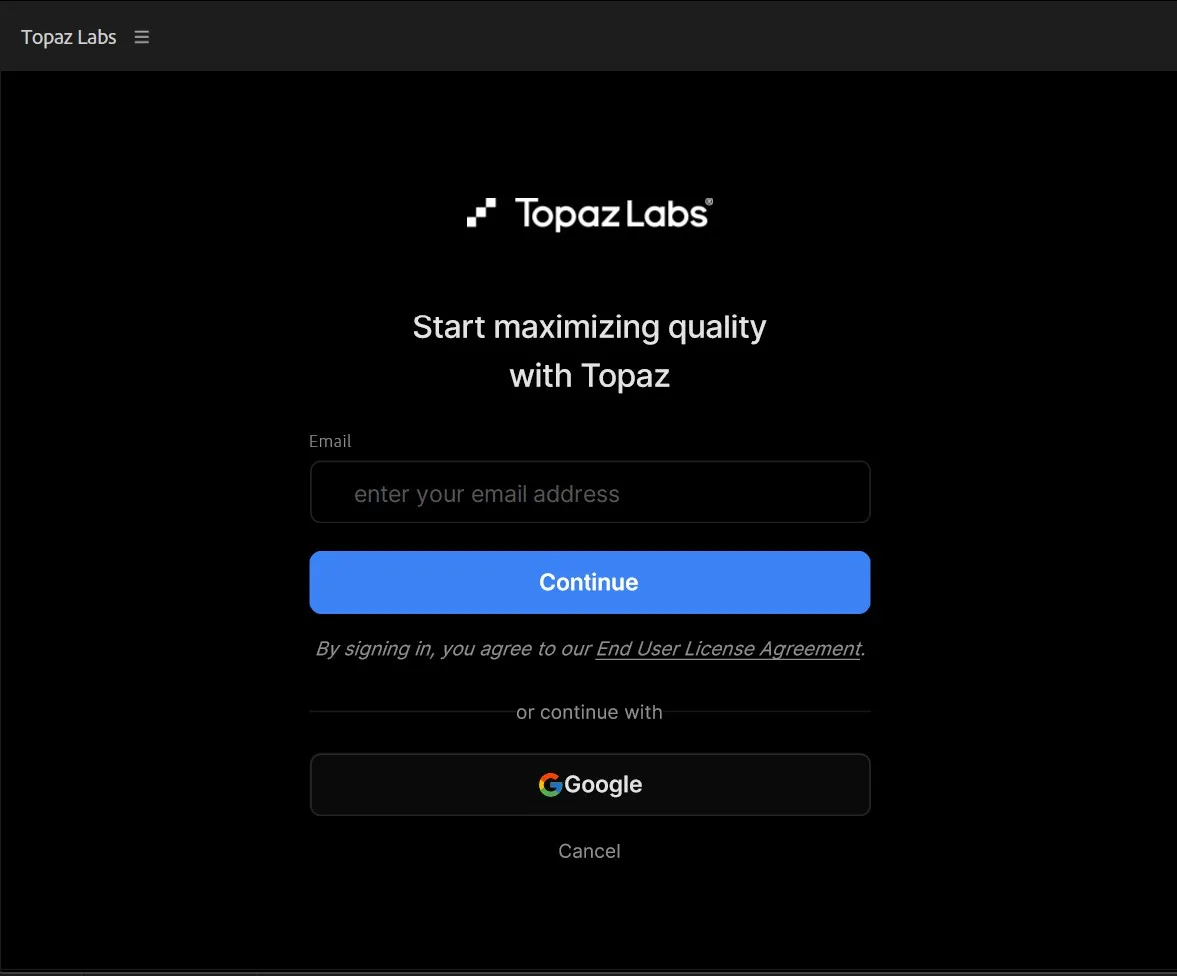The width and height of the screenshot is (1177, 976).
Task: Click the colorful Google G logo
Action: (x=550, y=785)
